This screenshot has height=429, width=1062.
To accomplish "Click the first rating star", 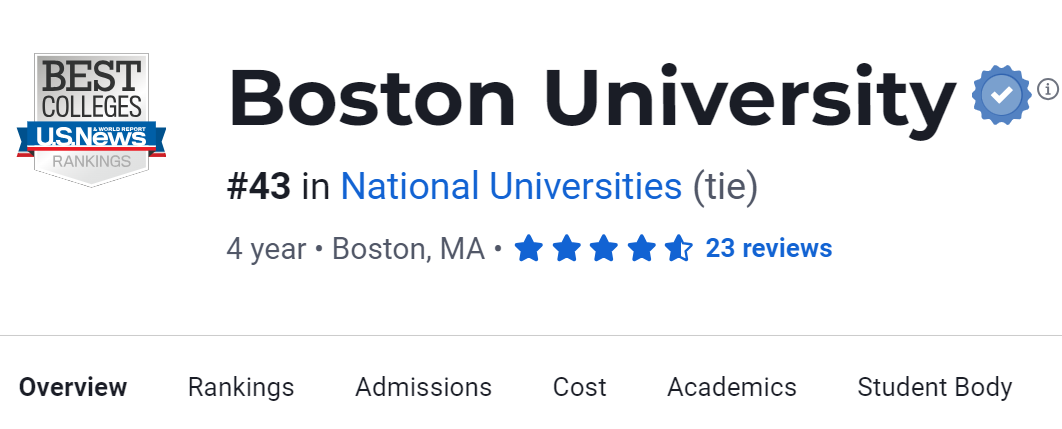I will (528, 248).
